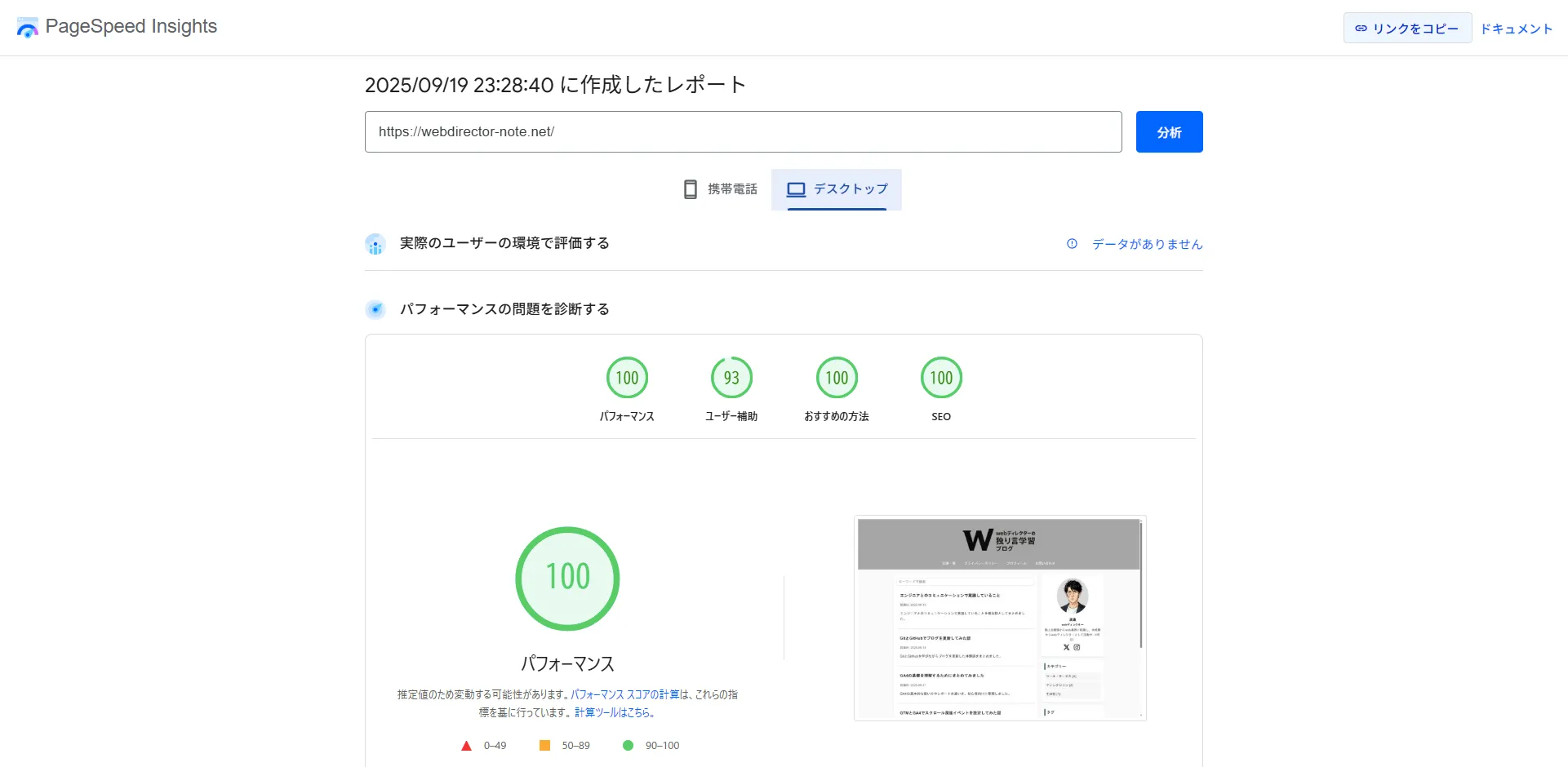Switch to the デスクトップ tab

[837, 189]
